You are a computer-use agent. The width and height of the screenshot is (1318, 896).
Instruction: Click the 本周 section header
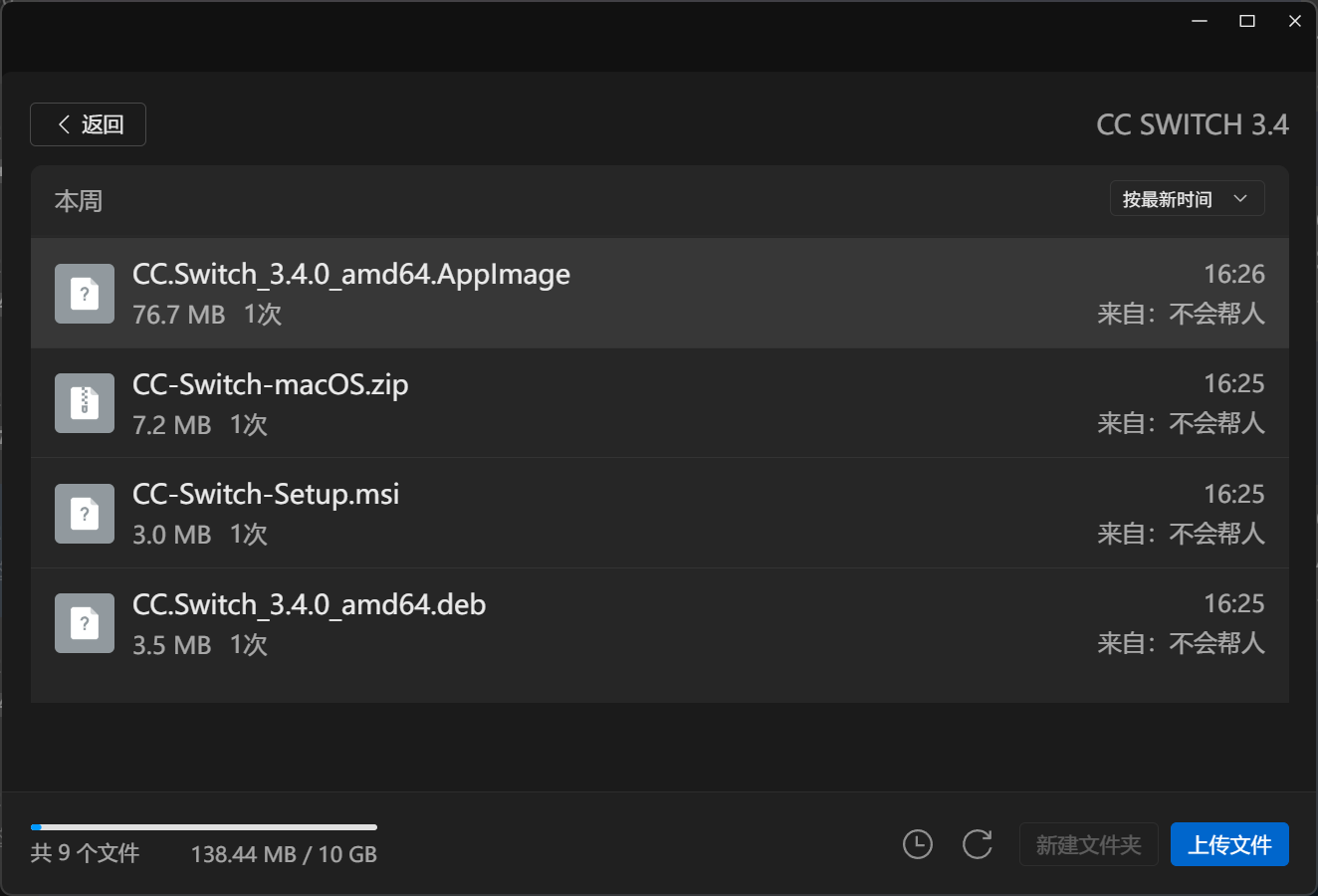click(x=79, y=201)
